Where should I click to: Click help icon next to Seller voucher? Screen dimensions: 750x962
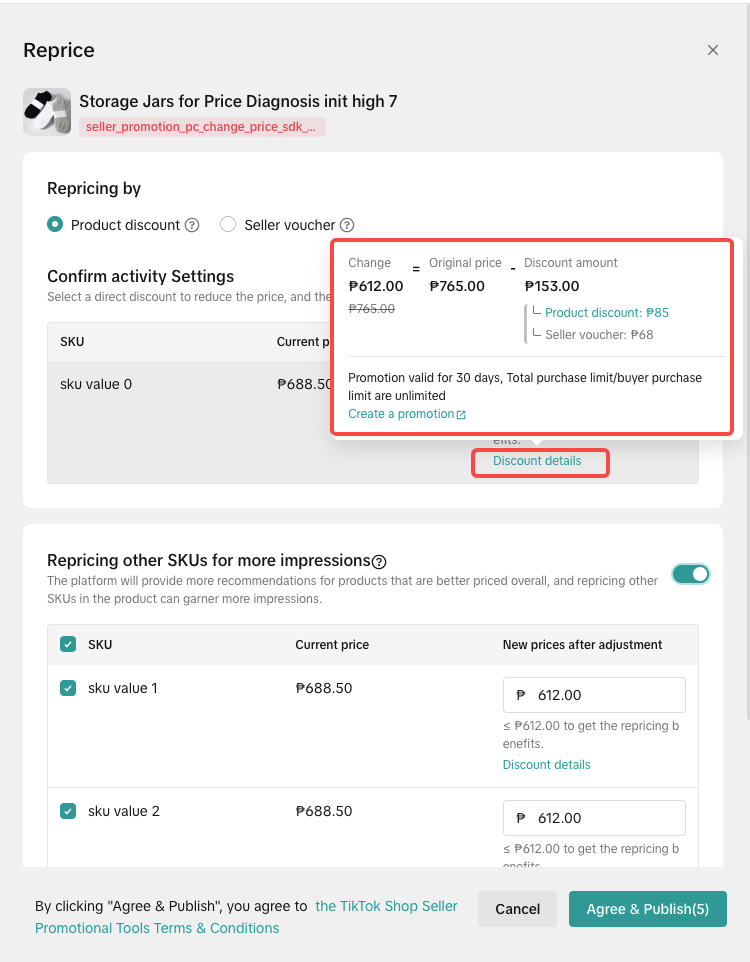coord(347,225)
